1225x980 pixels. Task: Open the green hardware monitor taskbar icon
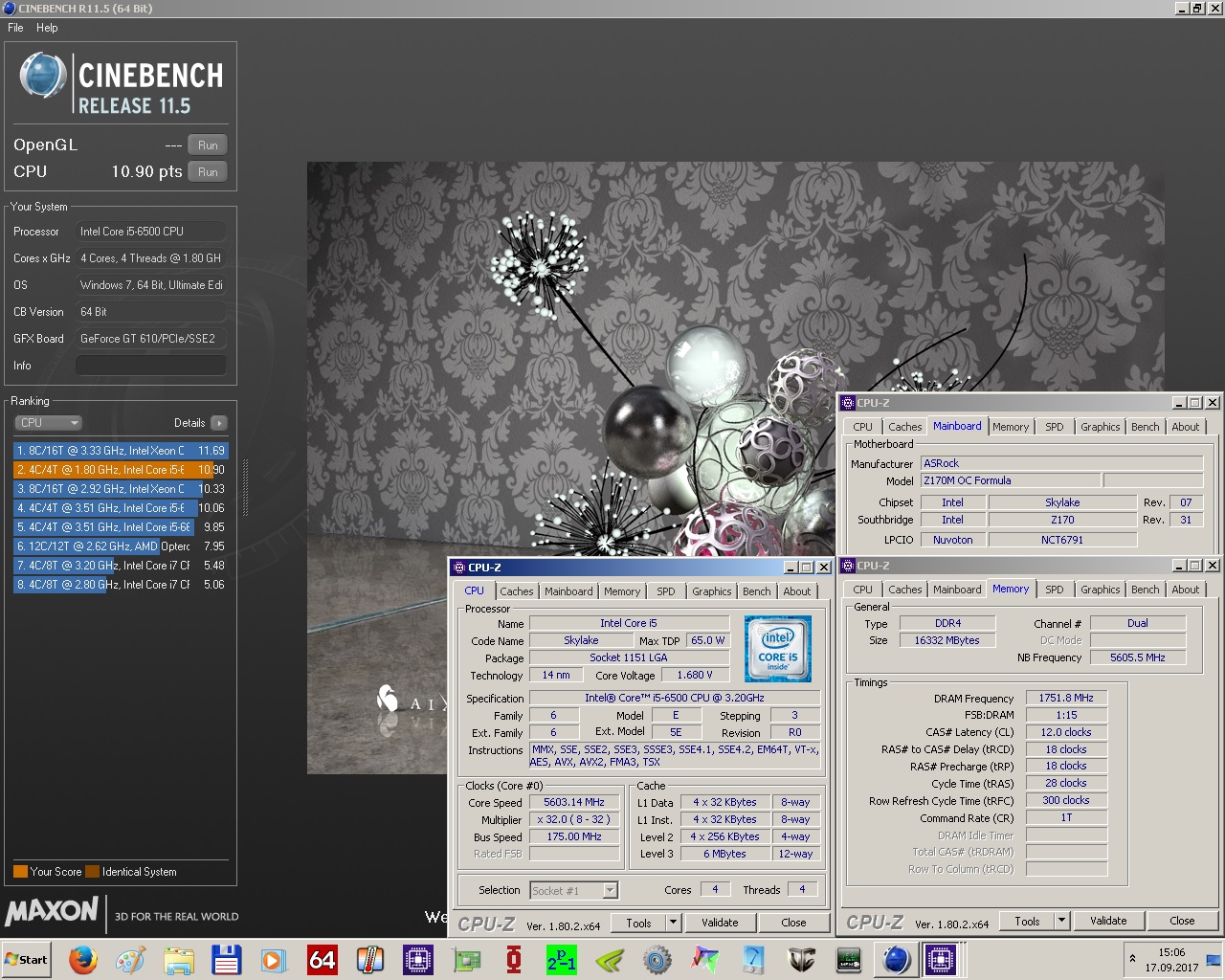click(x=849, y=959)
